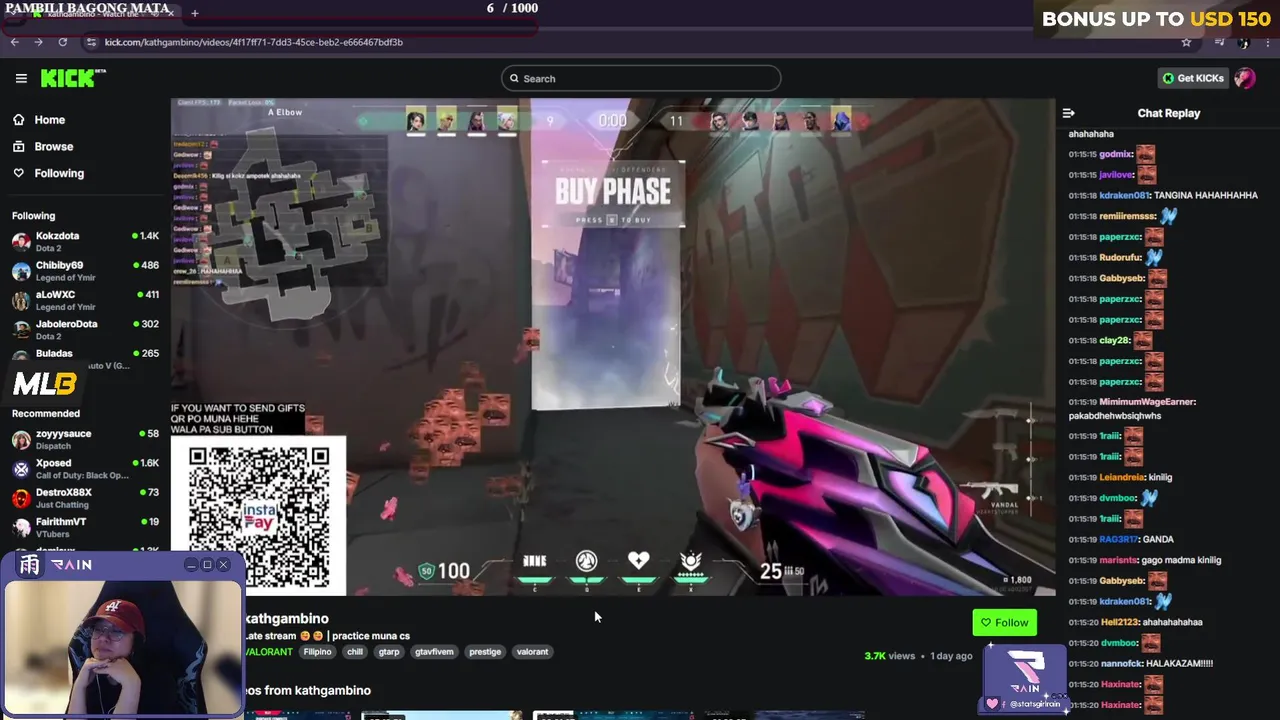Viewport: 1280px width, 720px height.
Task: Open DestroX8BX channel avatar
Action: tap(21, 497)
